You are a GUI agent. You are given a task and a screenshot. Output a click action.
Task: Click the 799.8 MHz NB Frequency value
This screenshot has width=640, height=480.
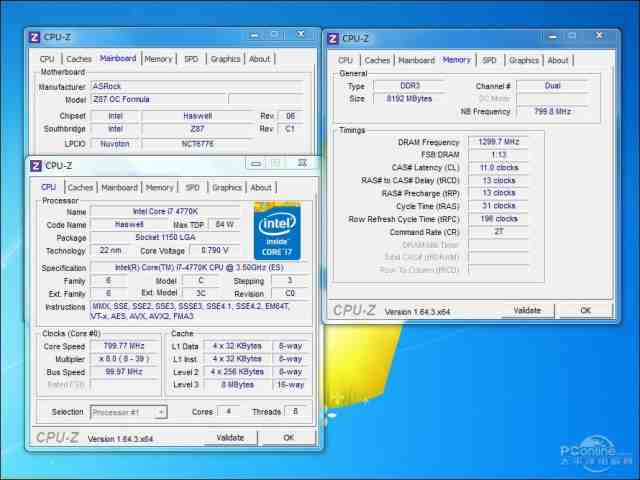tap(552, 111)
